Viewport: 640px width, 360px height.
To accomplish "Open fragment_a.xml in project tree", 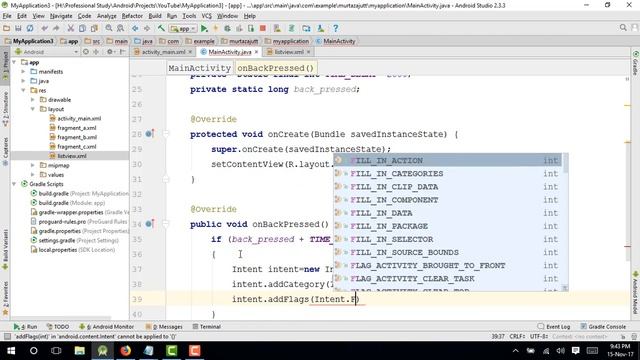I will (77, 128).
